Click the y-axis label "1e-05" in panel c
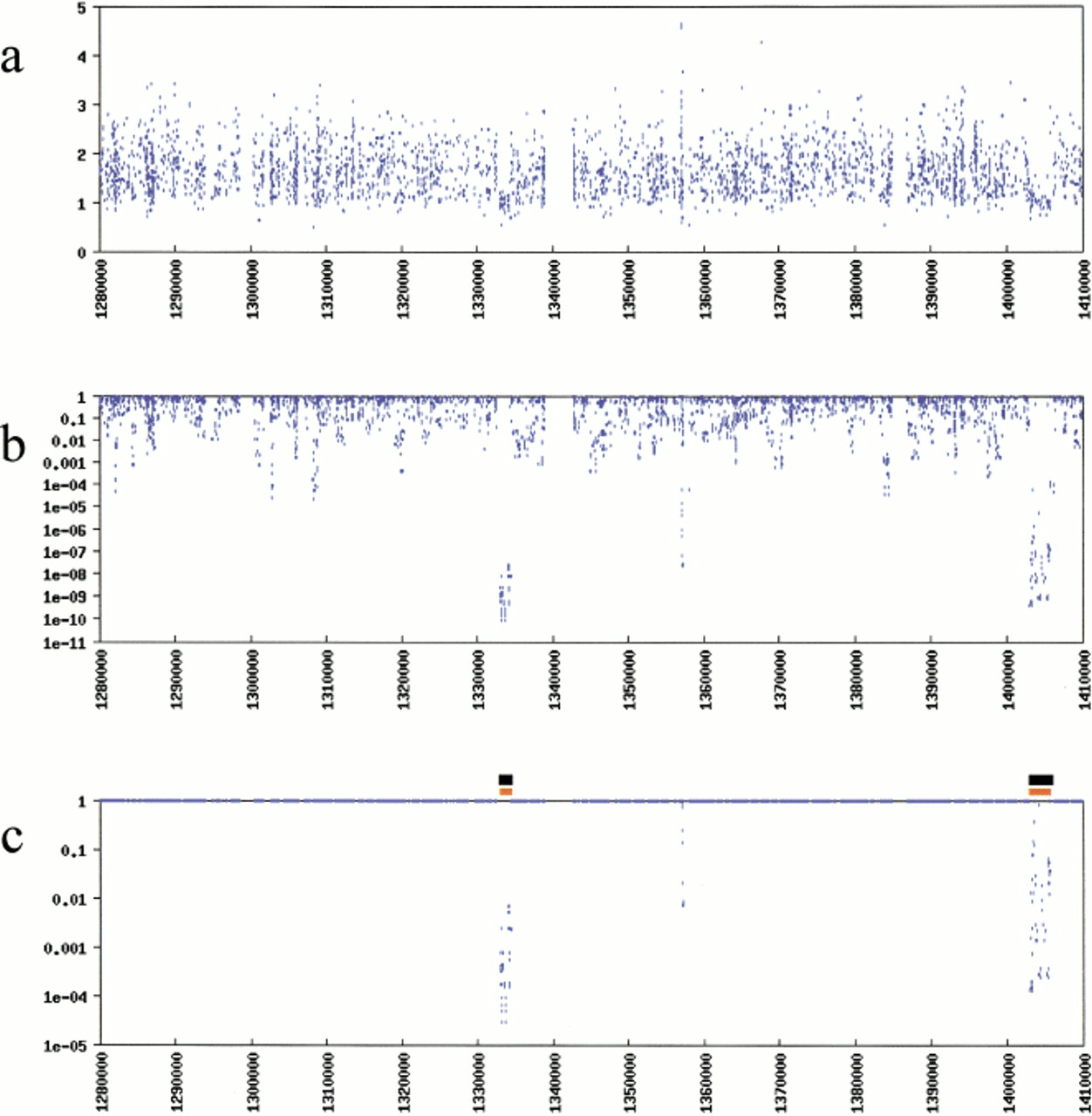The height and width of the screenshot is (1116, 1092). (x=67, y=1045)
